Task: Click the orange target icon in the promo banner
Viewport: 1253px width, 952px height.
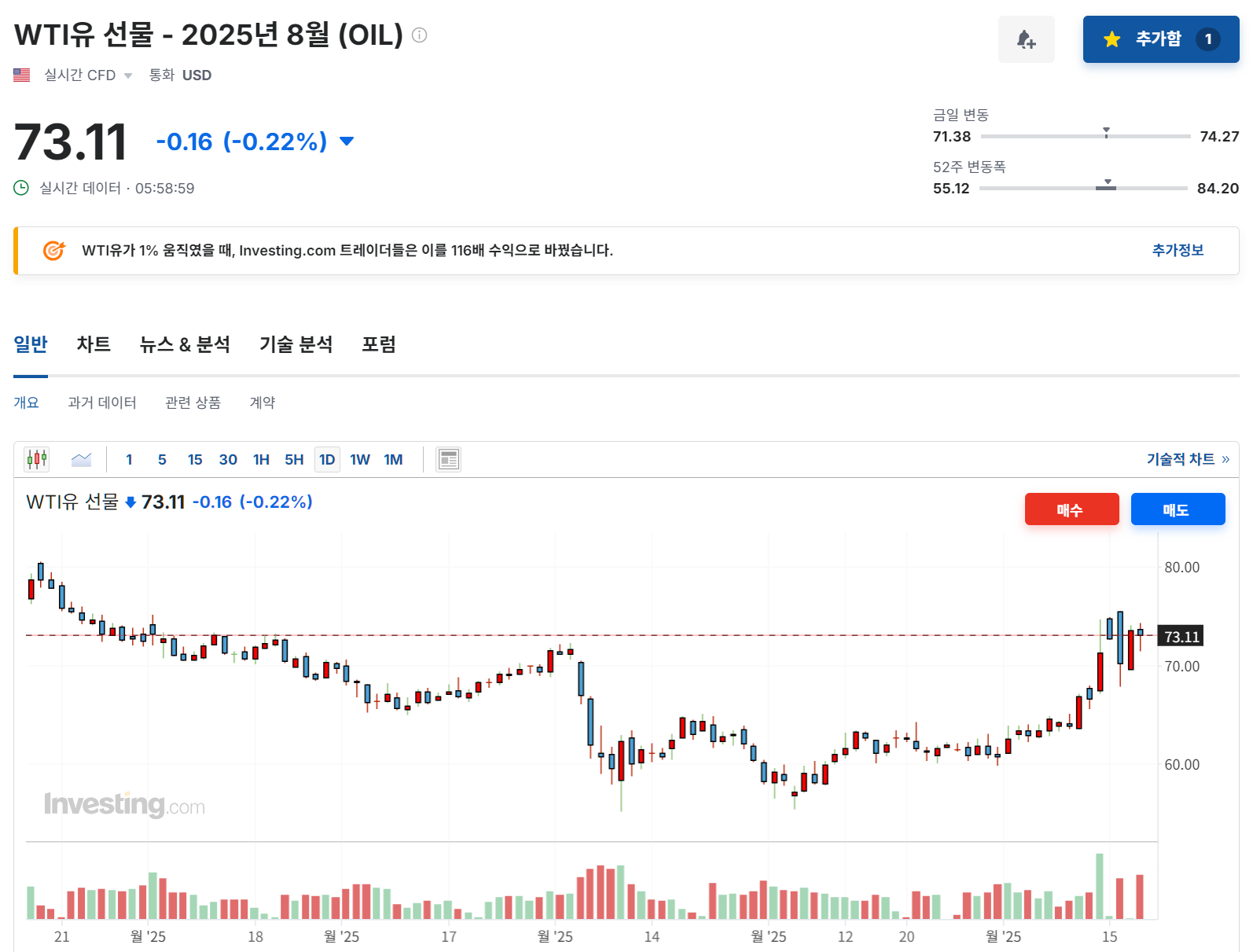Action: point(53,250)
